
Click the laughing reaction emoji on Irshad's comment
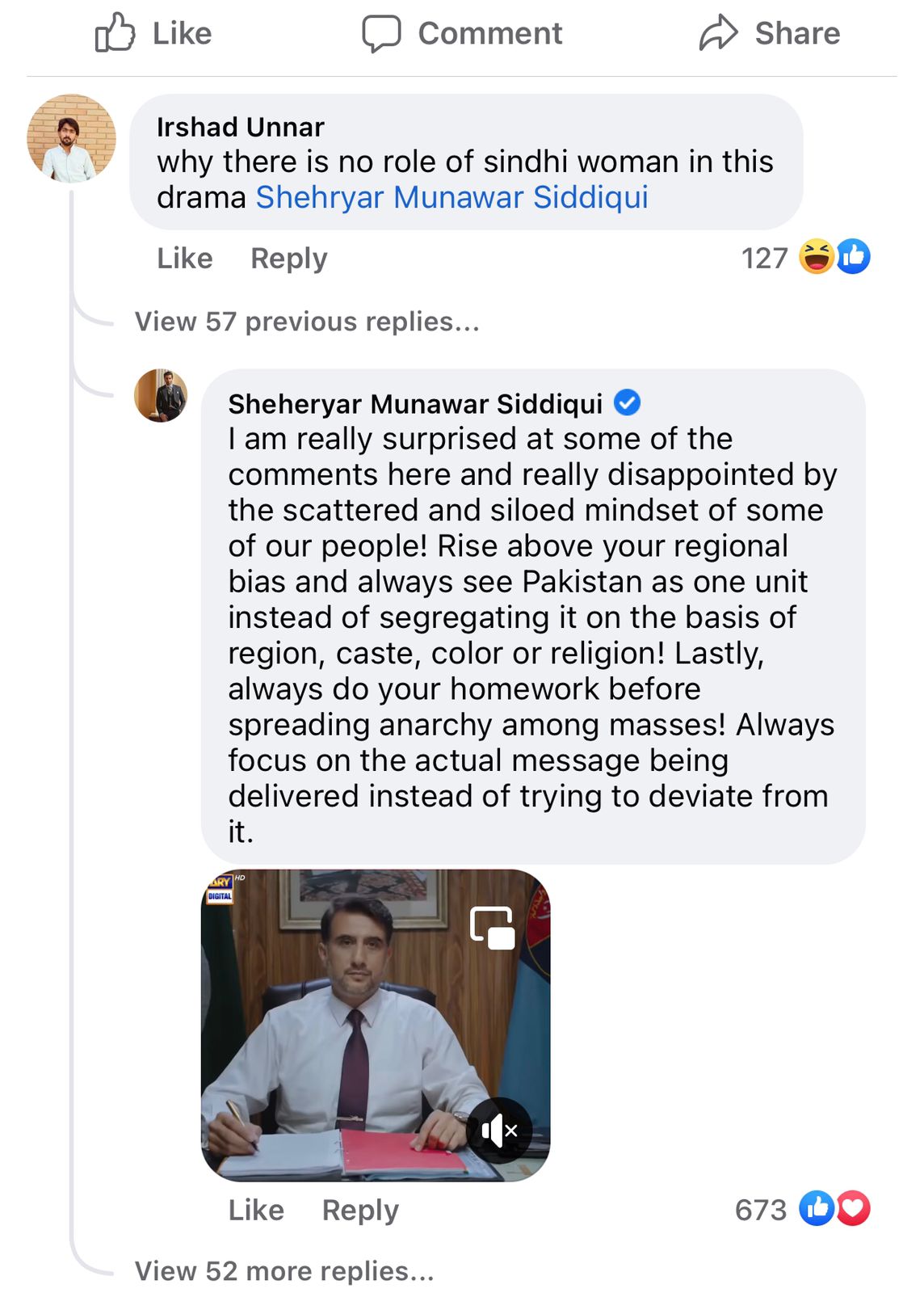(816, 257)
